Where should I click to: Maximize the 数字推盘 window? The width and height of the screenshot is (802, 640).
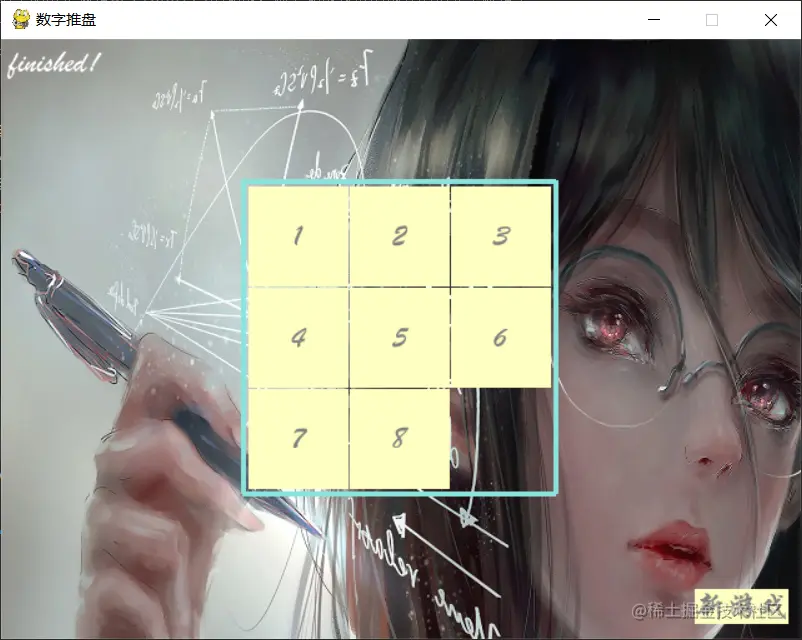click(712, 20)
